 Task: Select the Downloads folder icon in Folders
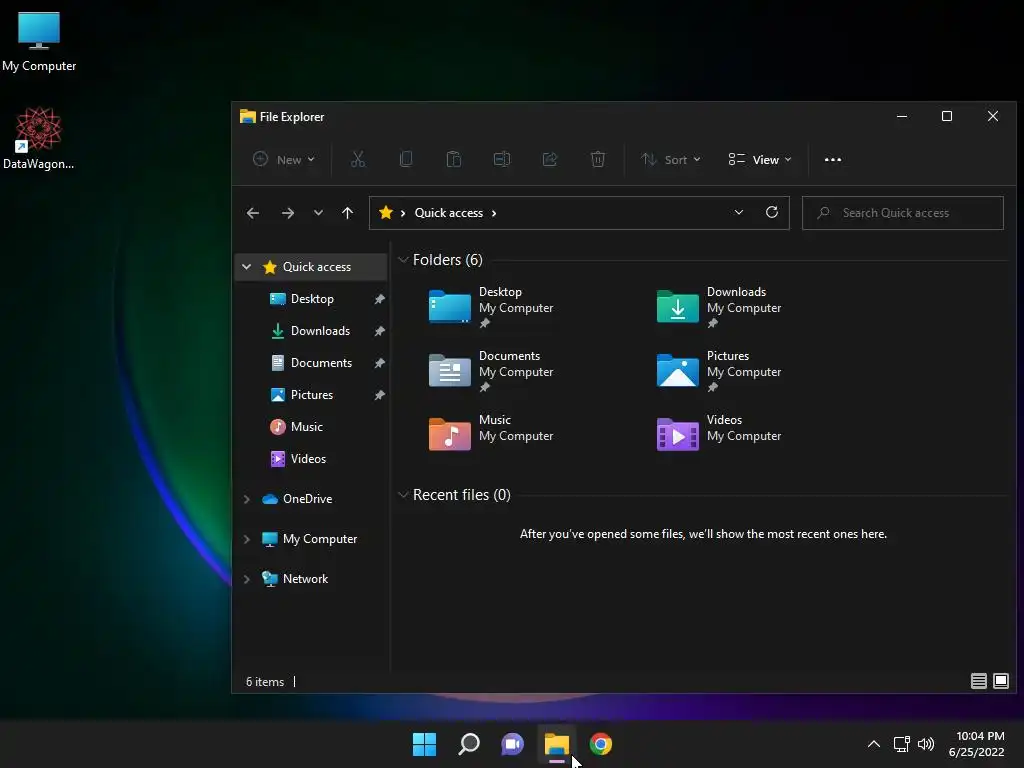pyautogui.click(x=677, y=306)
